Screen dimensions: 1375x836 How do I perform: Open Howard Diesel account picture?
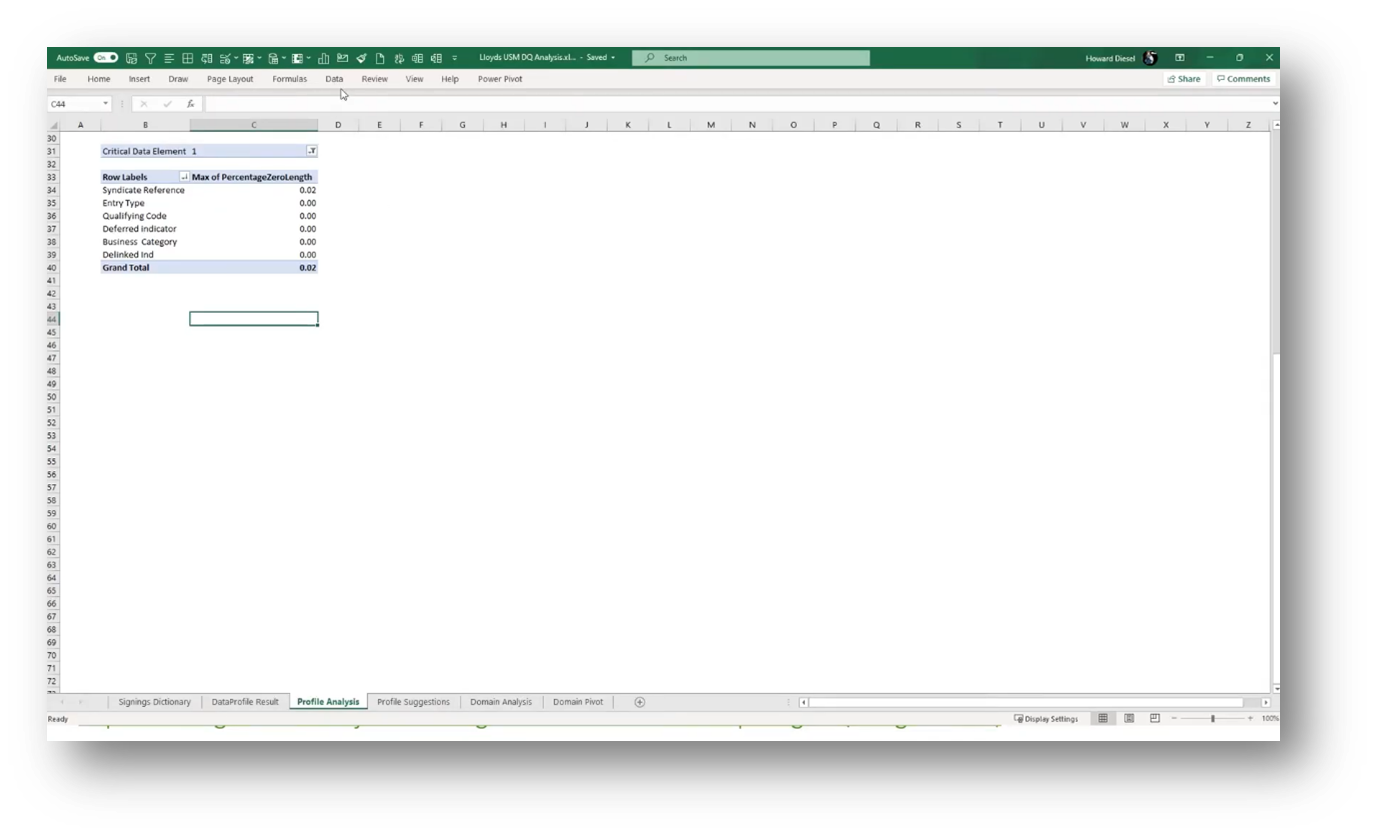(1150, 58)
